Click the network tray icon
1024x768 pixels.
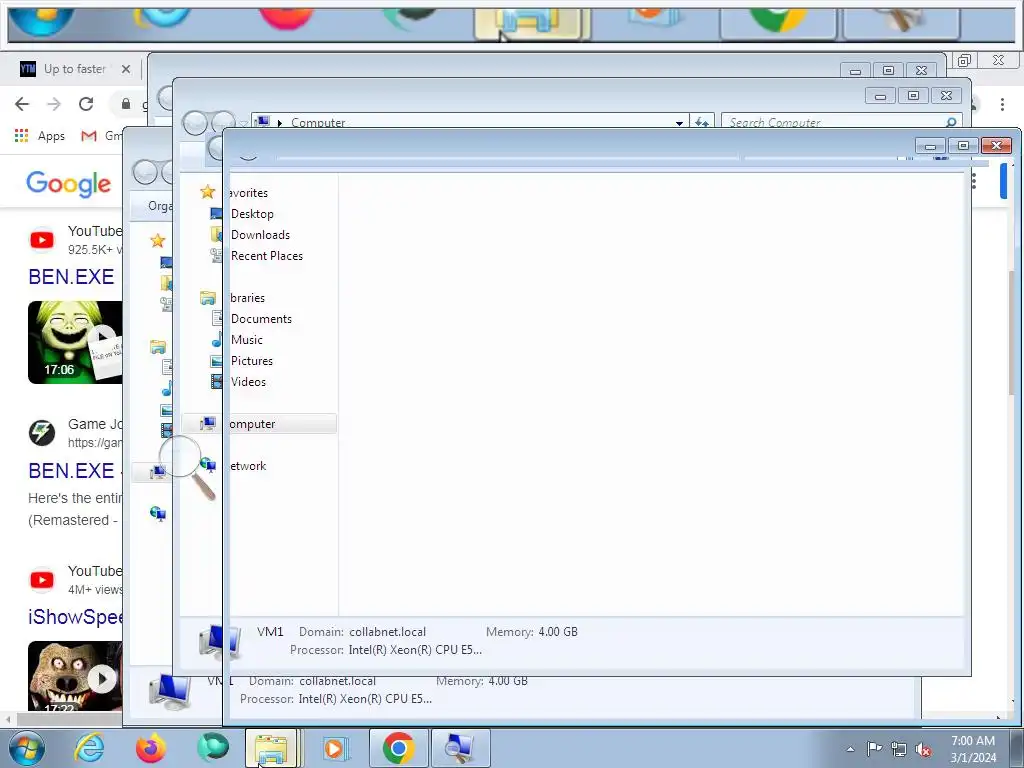899,749
